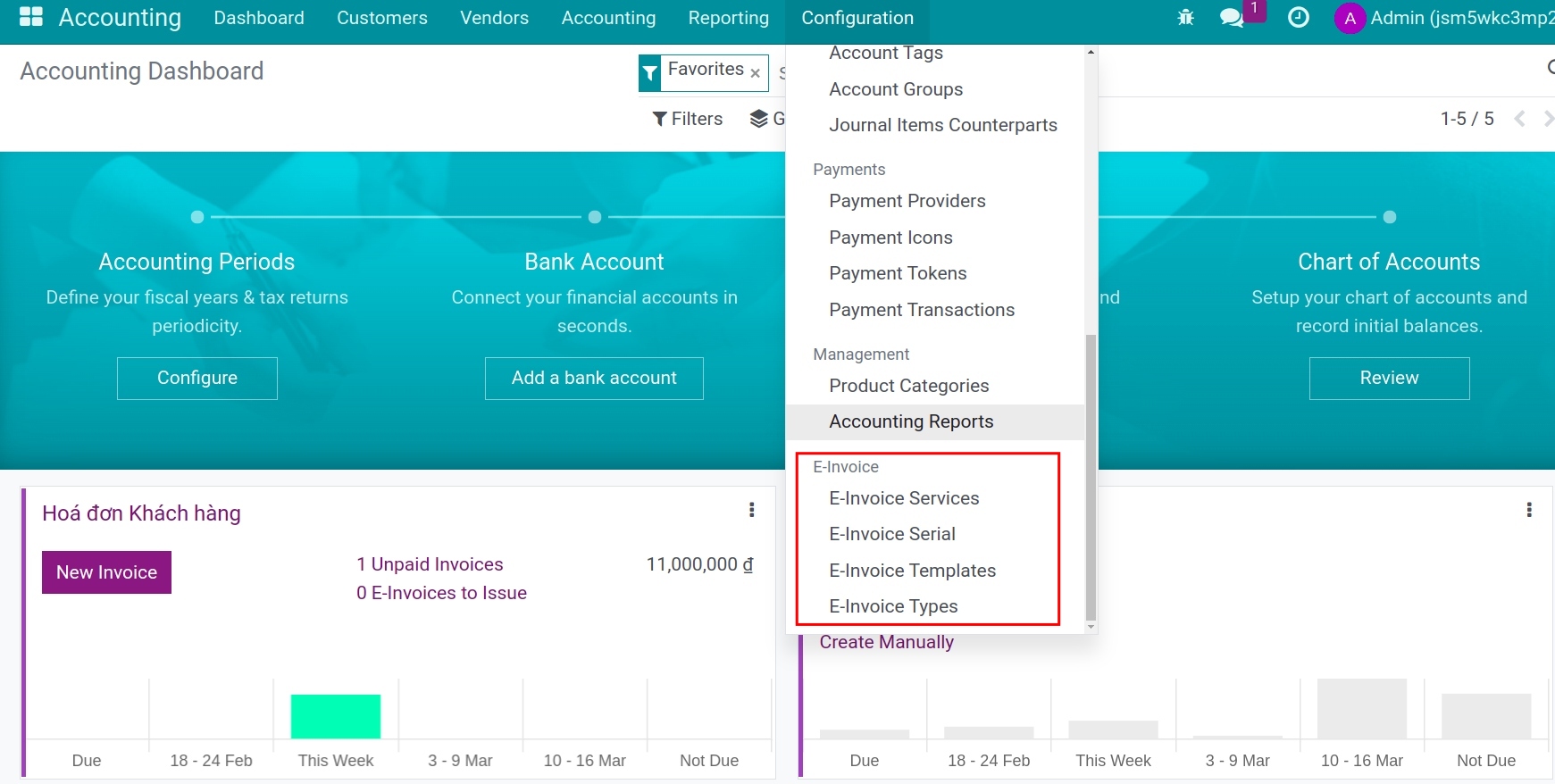Screen dimensions: 1555x784
Task: Open Accounting Reports entry
Action: (x=935, y=421)
